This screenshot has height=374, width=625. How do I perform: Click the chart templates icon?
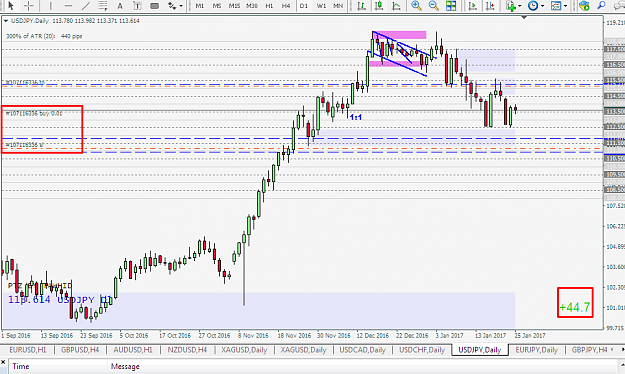coord(556,6)
